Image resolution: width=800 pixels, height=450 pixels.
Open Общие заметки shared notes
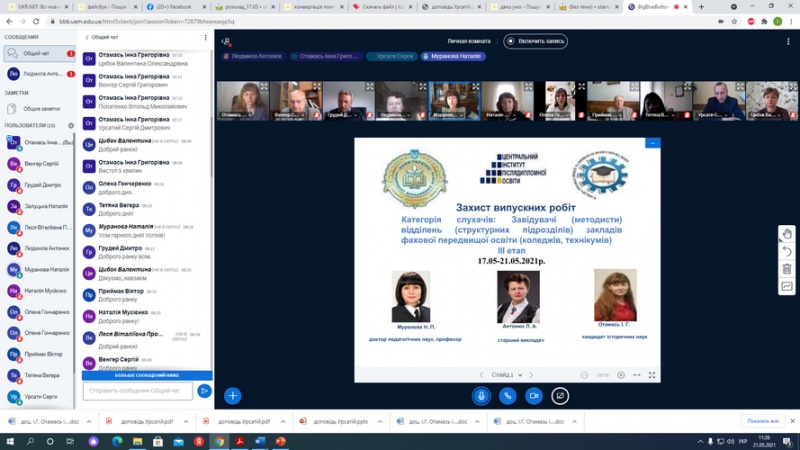[39, 109]
